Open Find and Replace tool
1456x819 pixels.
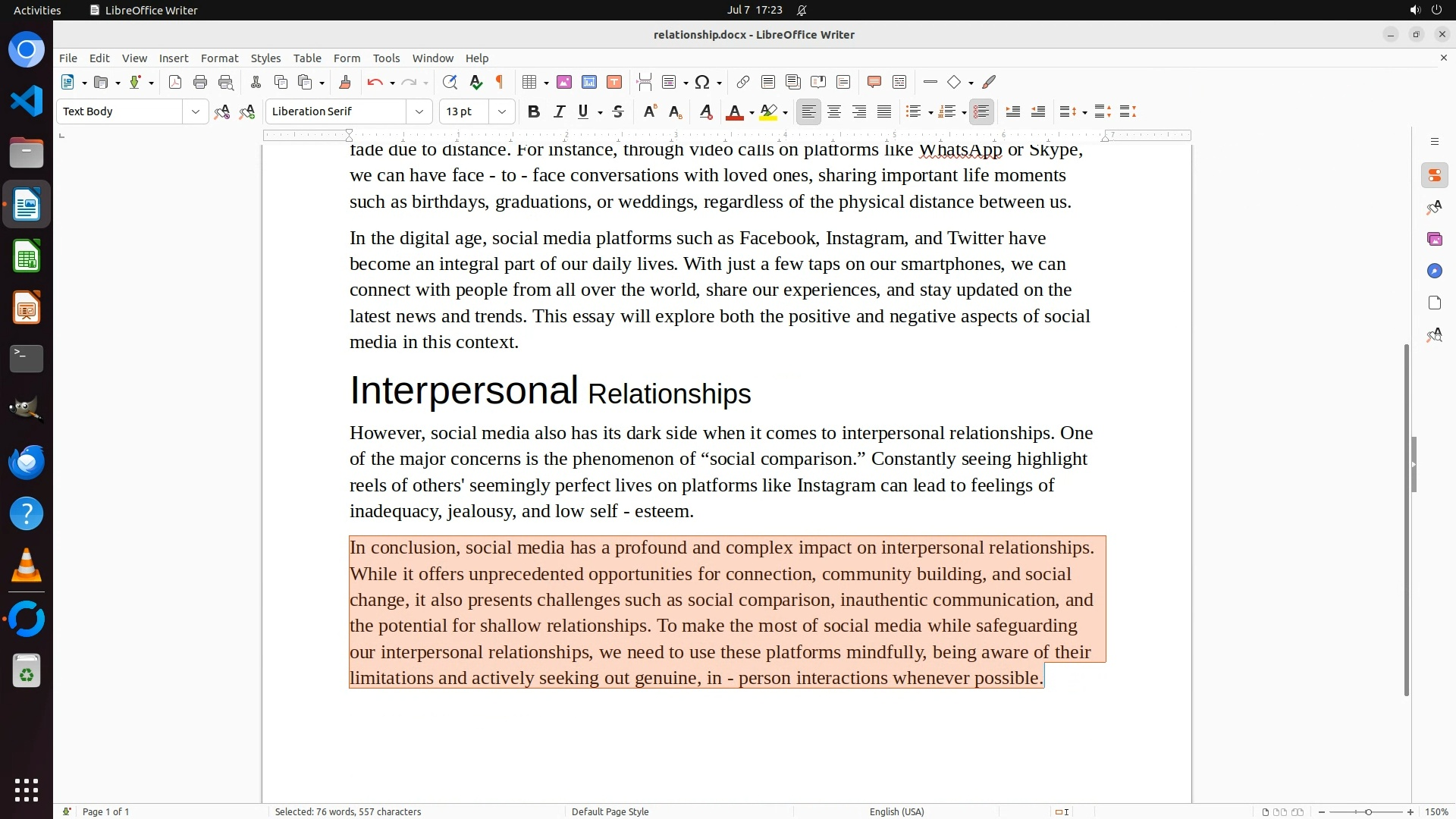(450, 82)
